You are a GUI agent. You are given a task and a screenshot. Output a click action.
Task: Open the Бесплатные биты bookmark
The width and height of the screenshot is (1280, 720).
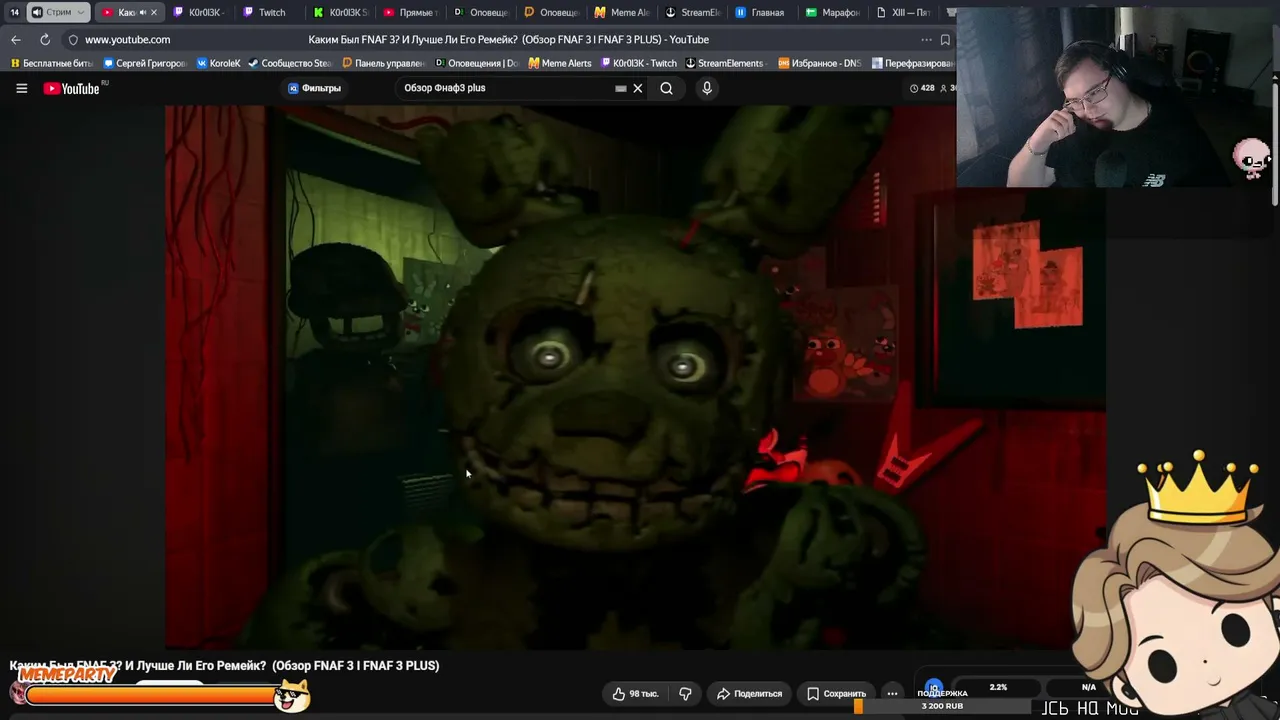click(51, 63)
